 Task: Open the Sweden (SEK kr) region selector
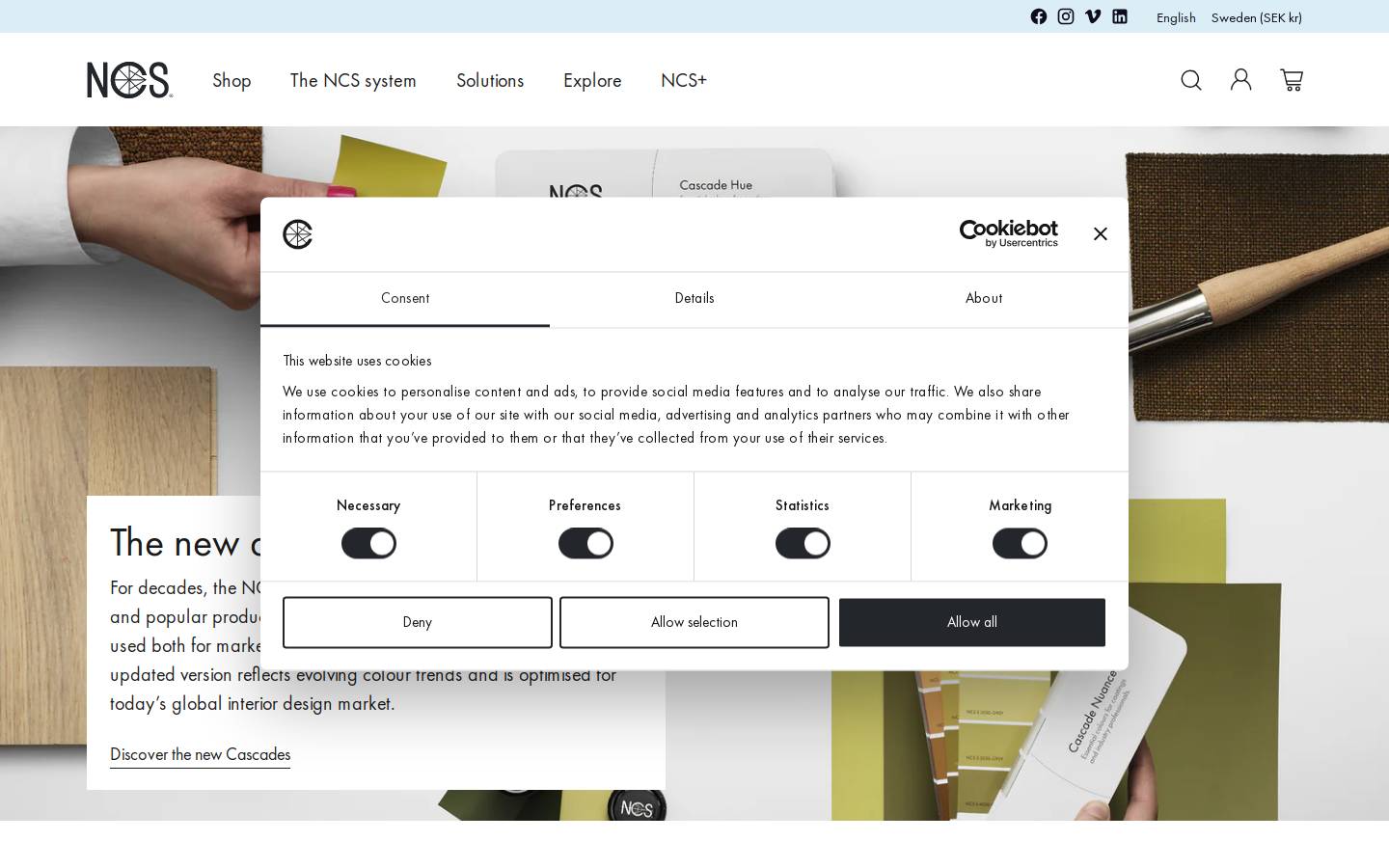(x=1257, y=17)
